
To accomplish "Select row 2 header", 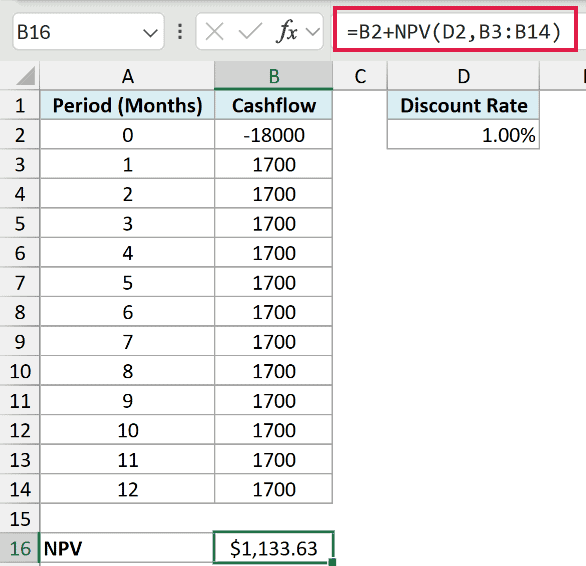I will [19, 135].
